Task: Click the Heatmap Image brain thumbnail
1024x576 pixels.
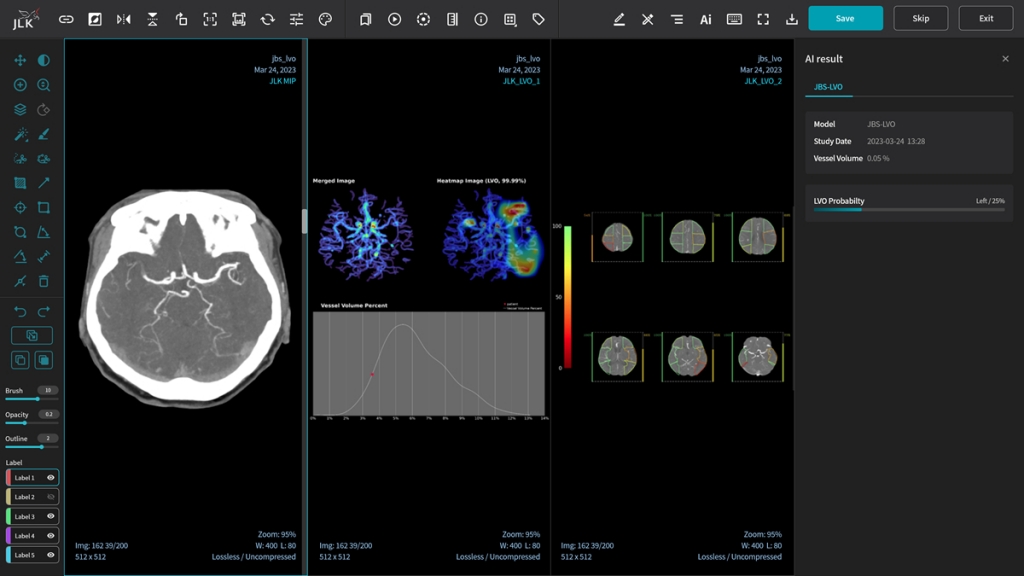Action: pyautogui.click(x=483, y=234)
